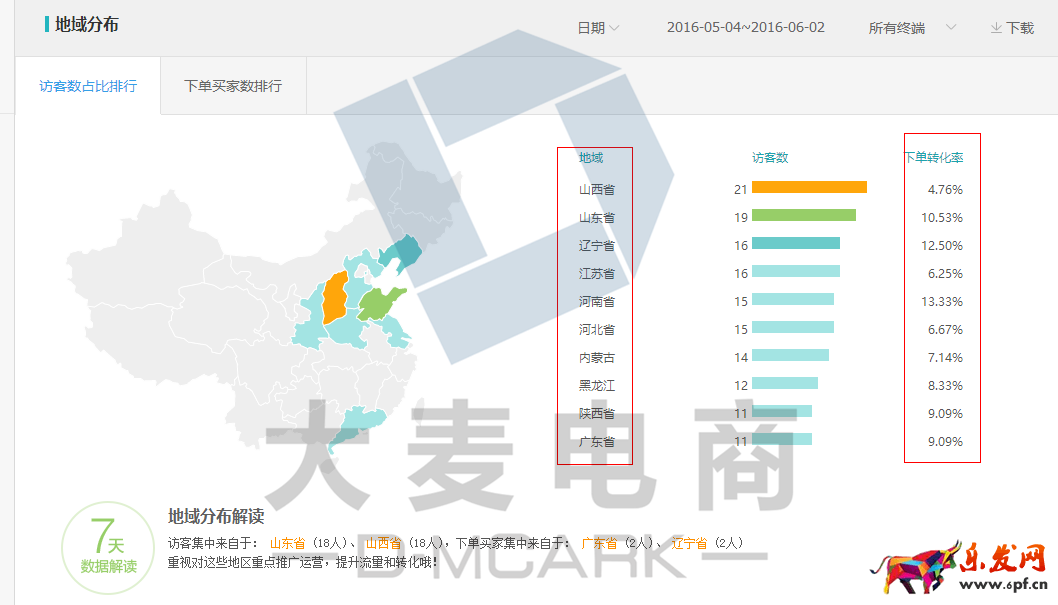Select 河南省 row in region list
The width and height of the screenshot is (1058, 605).
[597, 301]
